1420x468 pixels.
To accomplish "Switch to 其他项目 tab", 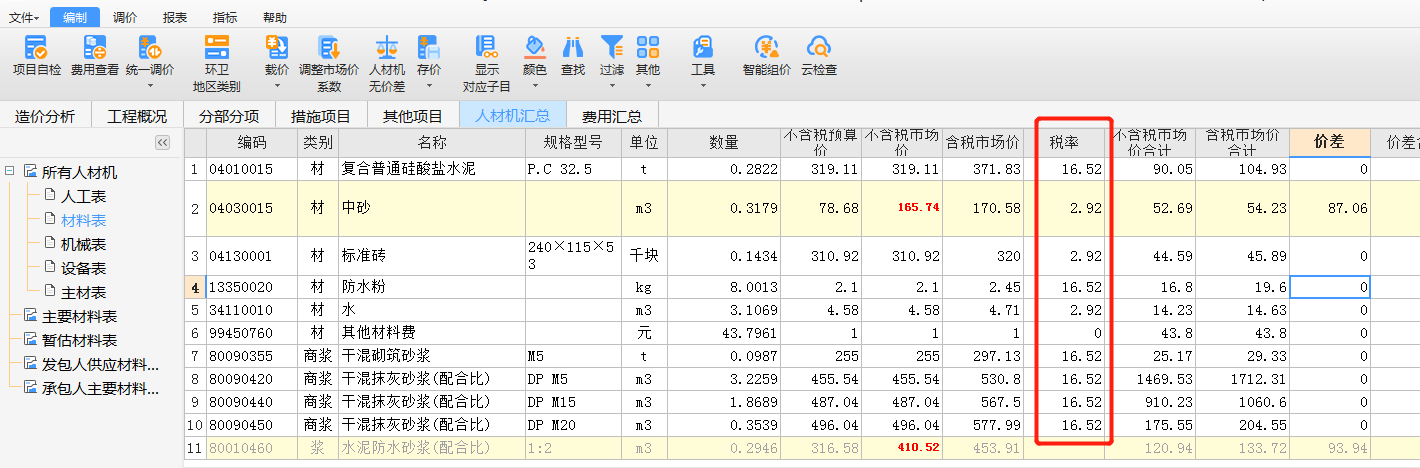I will click(413, 116).
